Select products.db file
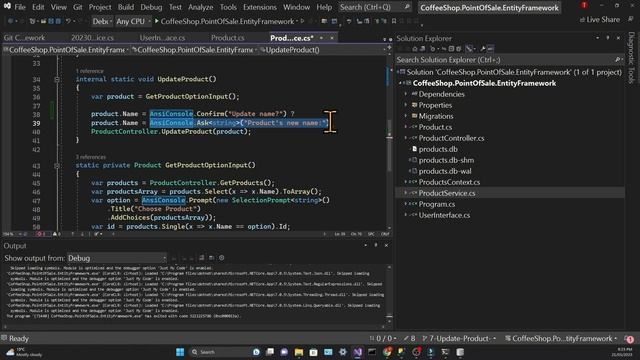The image size is (640, 360). click(438, 149)
